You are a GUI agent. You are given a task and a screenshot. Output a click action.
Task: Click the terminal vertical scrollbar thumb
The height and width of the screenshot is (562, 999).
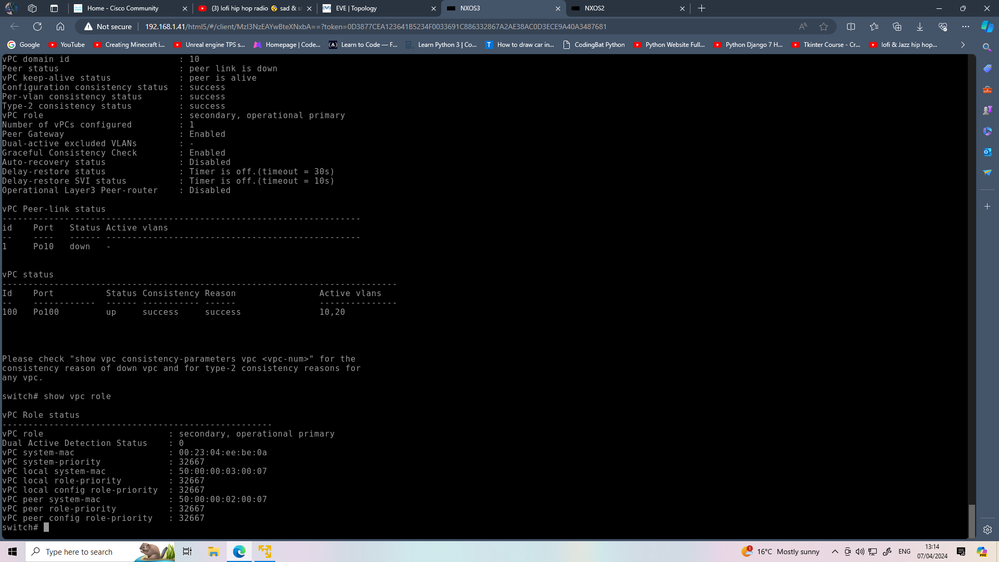coord(972,521)
